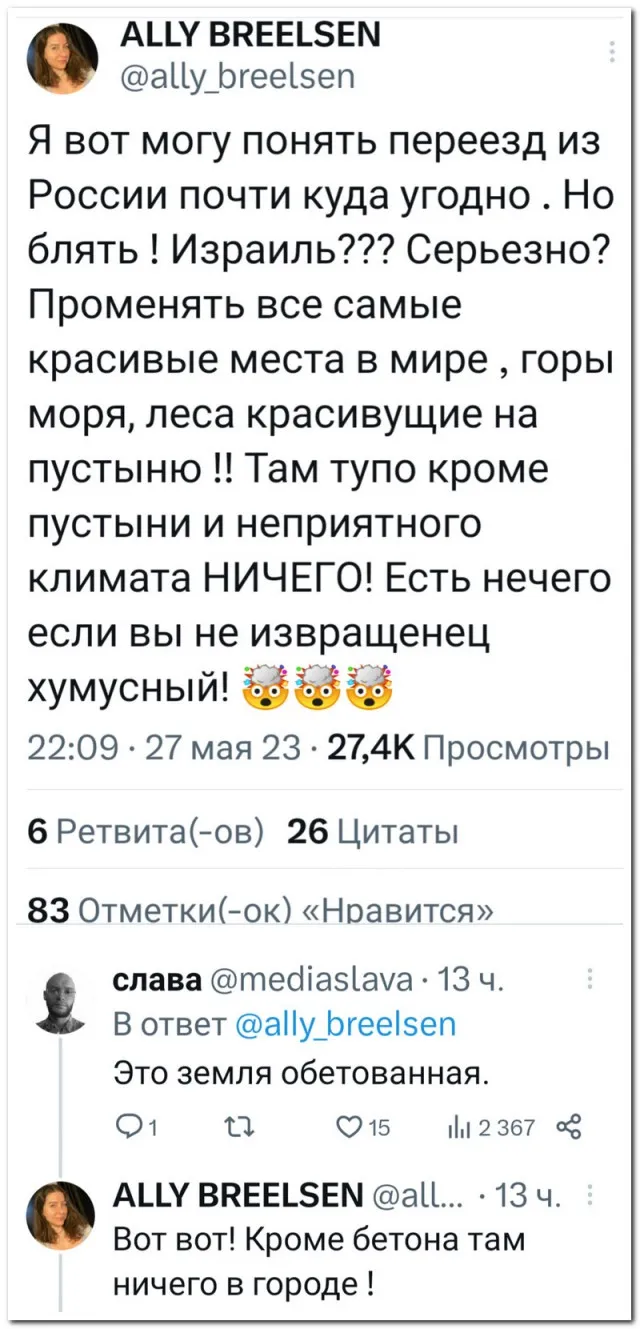Image resolution: width=640 pixels, height=1329 pixels.
Task: Show the 26 Цитаты quote tweets
Action: point(372,830)
